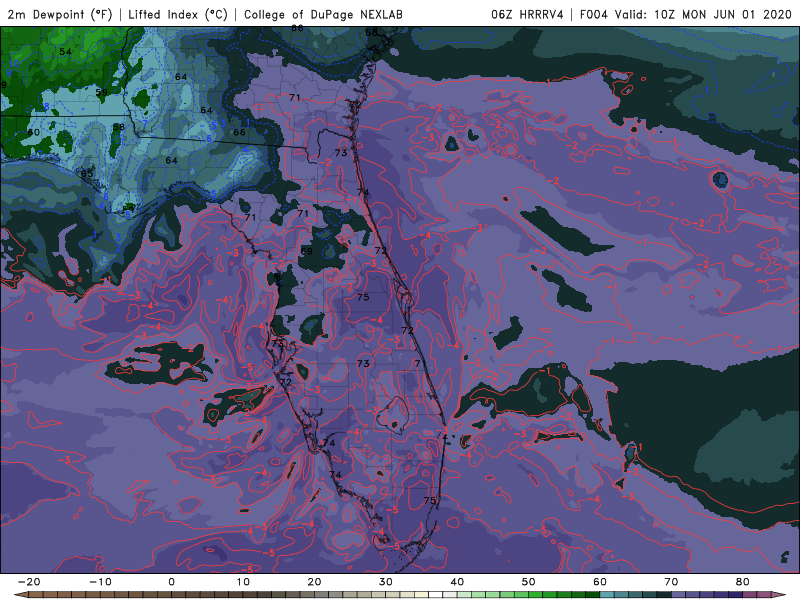Click the "10Z MON JUN 01 2020" valid time
This screenshot has width=800, height=600.
click(723, 14)
